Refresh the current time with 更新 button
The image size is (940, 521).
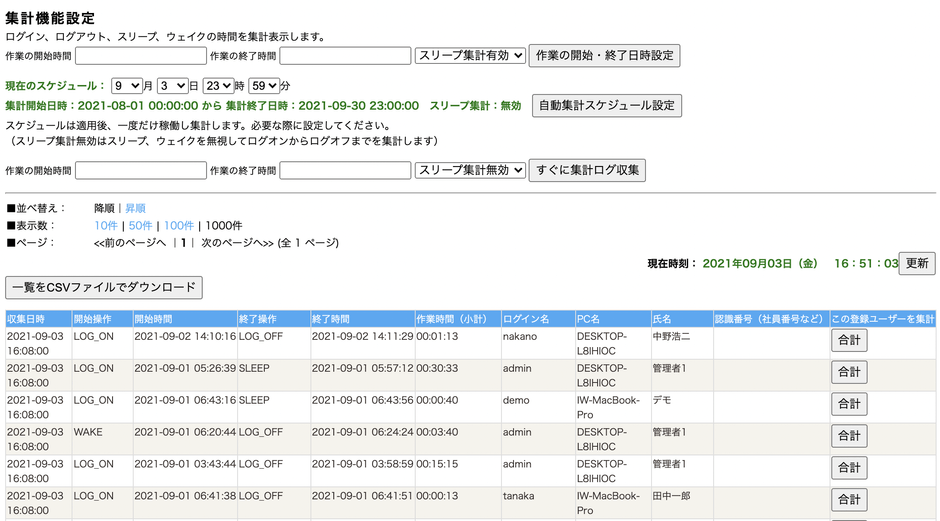pyautogui.click(x=917, y=264)
